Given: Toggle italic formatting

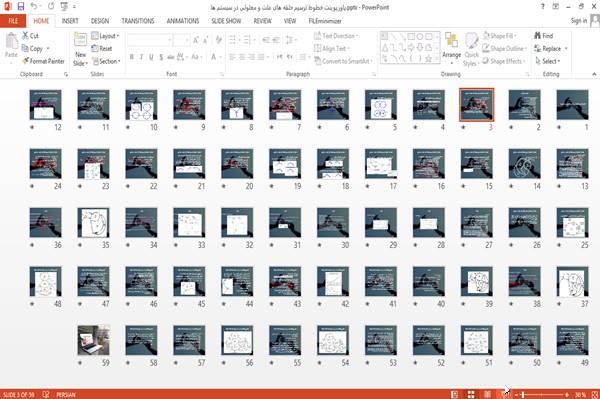Looking at the screenshot, I should pyautogui.click(x=141, y=57).
